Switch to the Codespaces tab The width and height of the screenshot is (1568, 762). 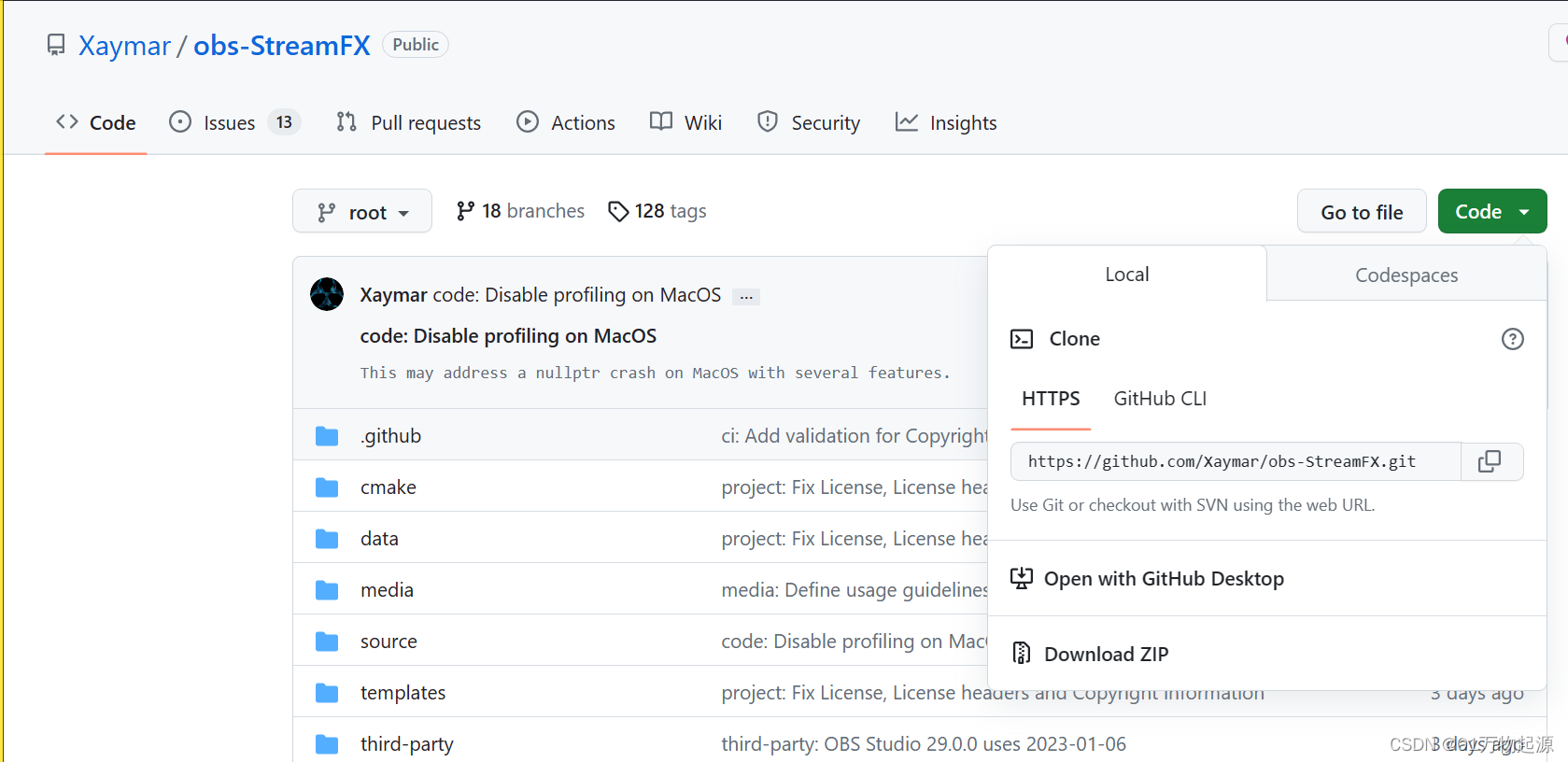click(x=1406, y=275)
